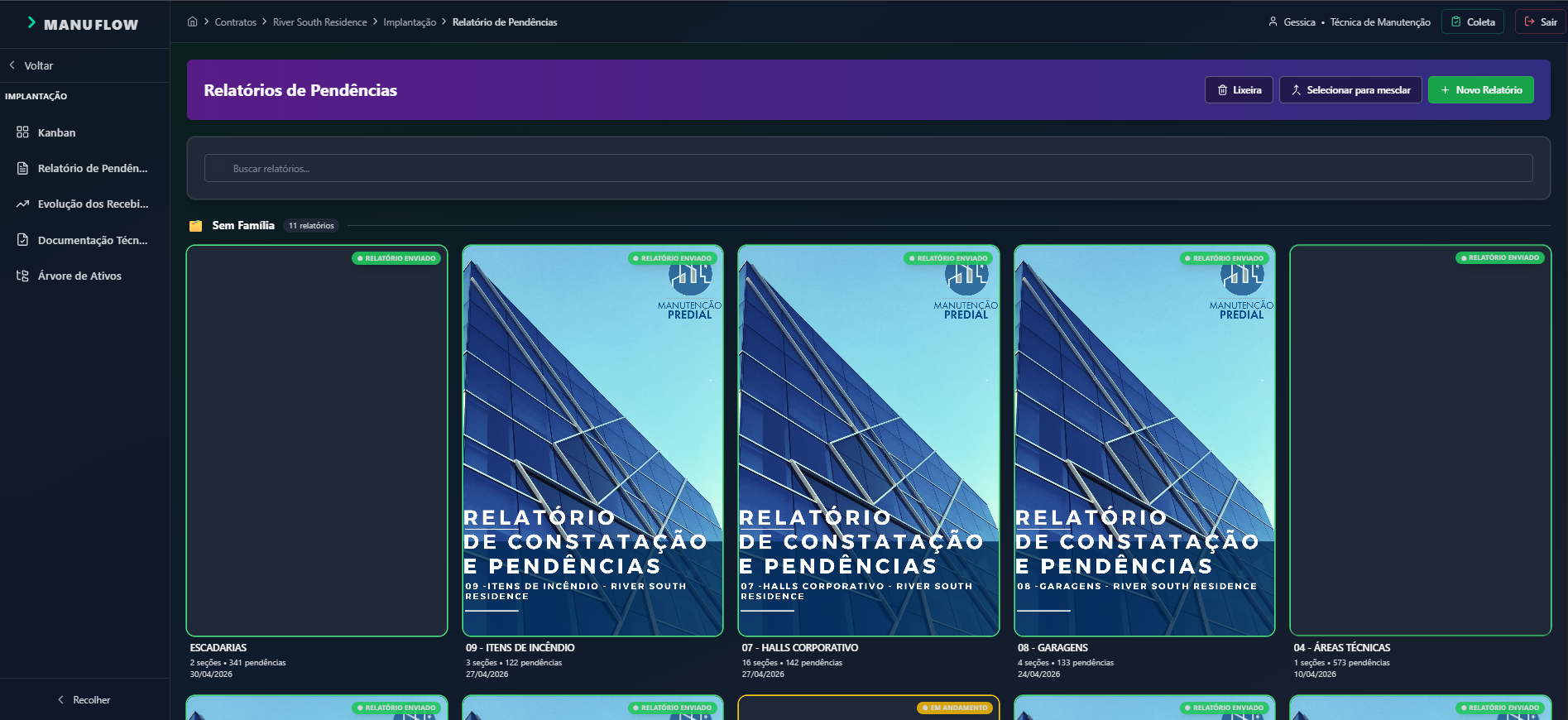Open Documentação Técn... sidebar item
The width and height of the screenshot is (1568, 720).
pyautogui.click(x=84, y=240)
